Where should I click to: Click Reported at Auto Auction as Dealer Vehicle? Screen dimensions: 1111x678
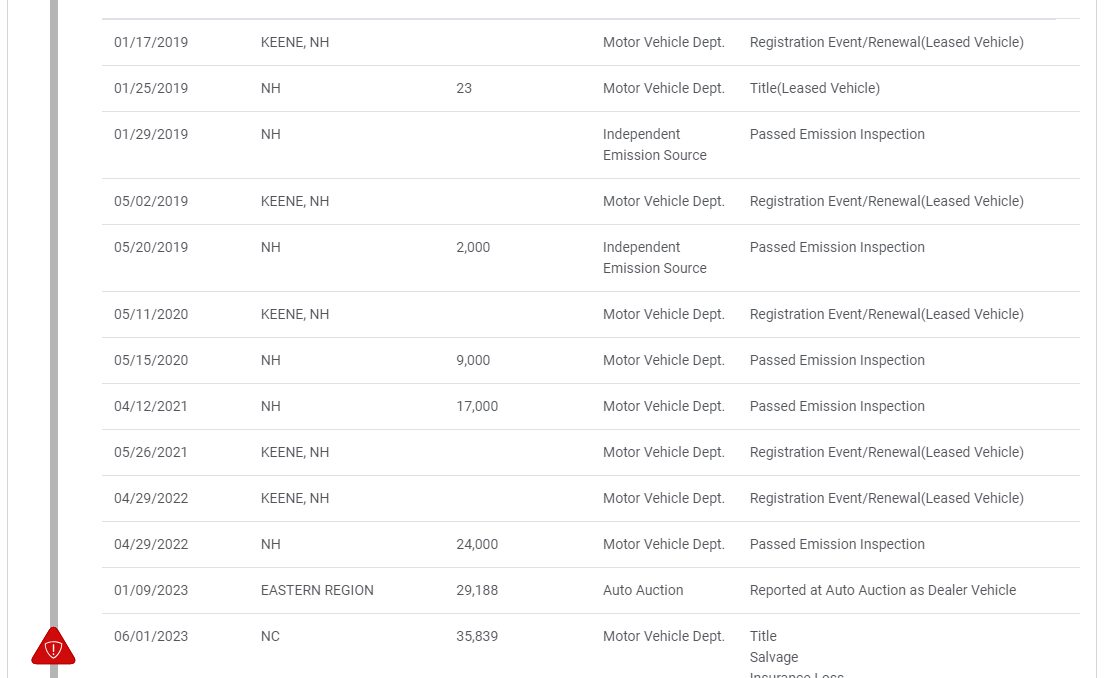point(883,590)
